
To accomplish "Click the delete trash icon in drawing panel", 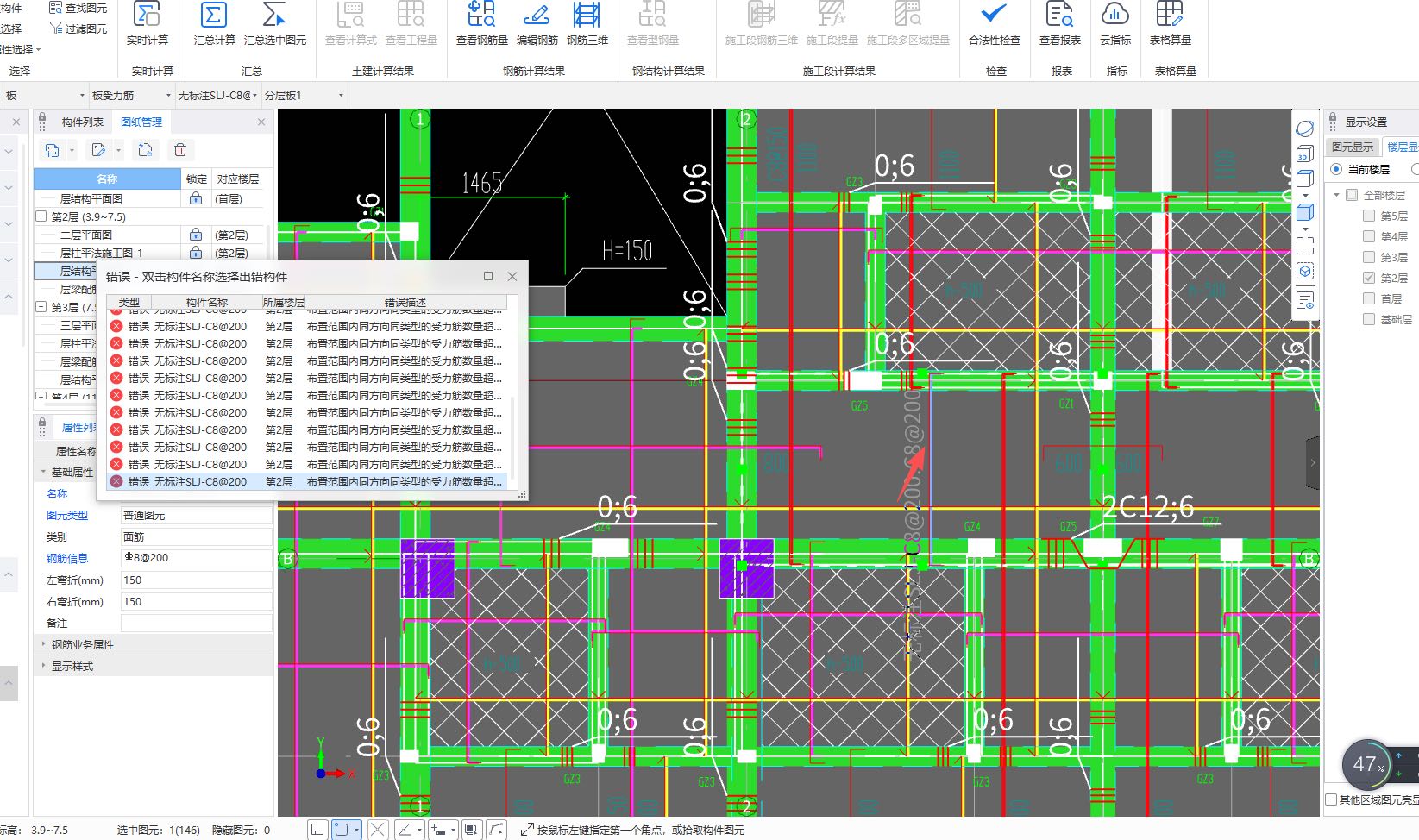I will click(180, 150).
